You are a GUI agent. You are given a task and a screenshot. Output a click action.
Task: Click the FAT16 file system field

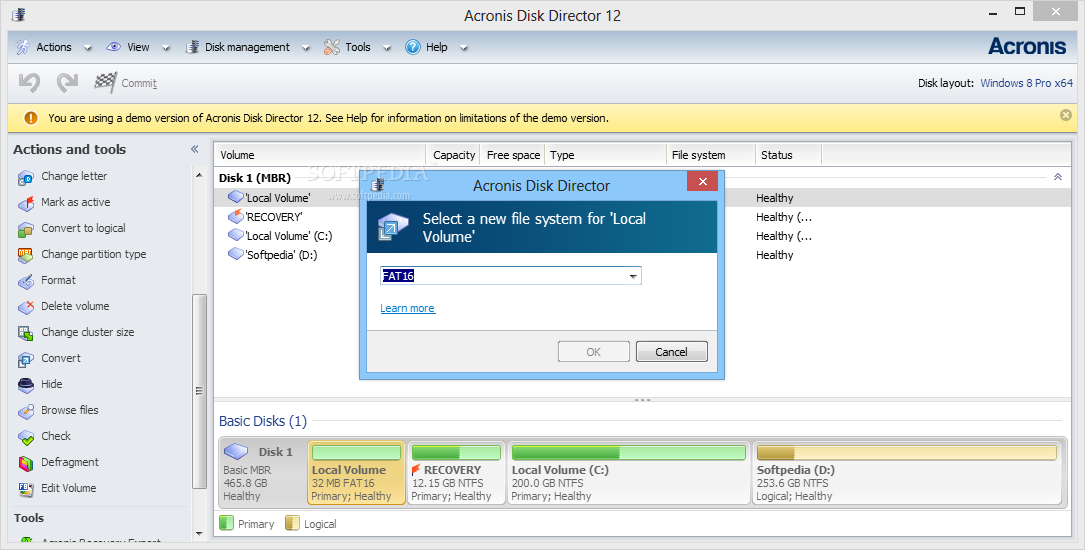click(511, 276)
